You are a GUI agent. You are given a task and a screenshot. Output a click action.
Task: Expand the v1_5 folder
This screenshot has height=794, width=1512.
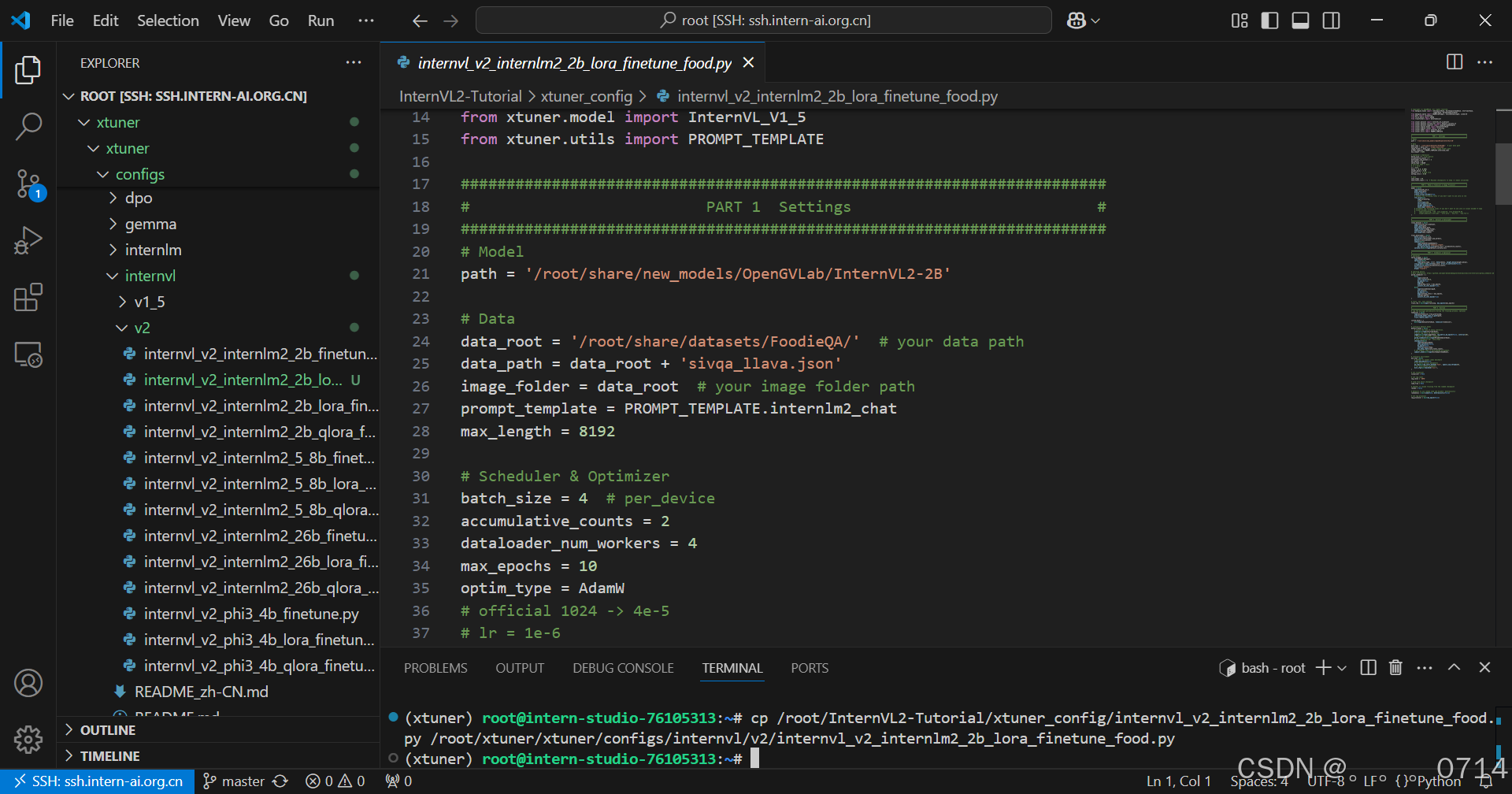click(x=122, y=302)
